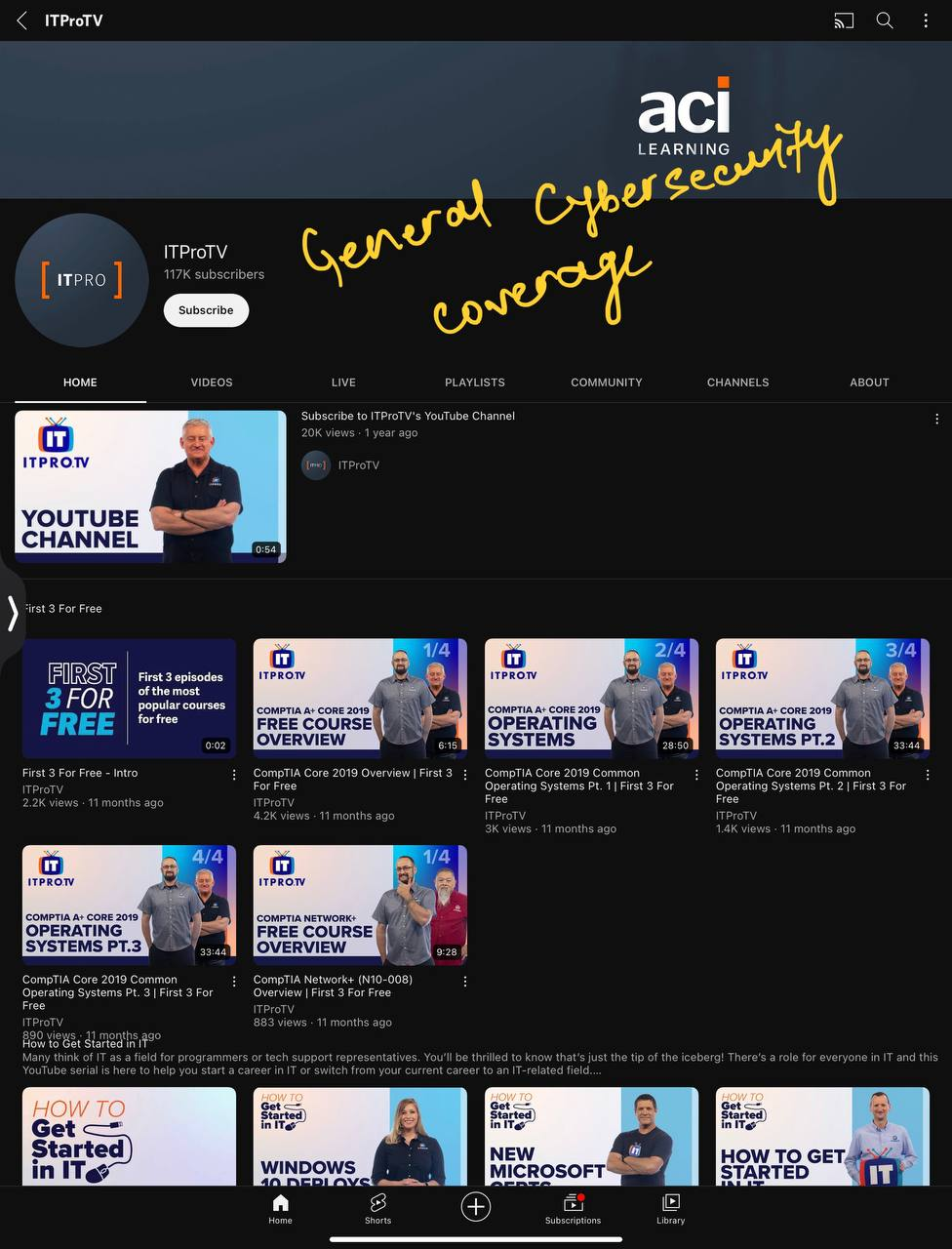Switch to the CHANNELS tab

click(x=738, y=383)
